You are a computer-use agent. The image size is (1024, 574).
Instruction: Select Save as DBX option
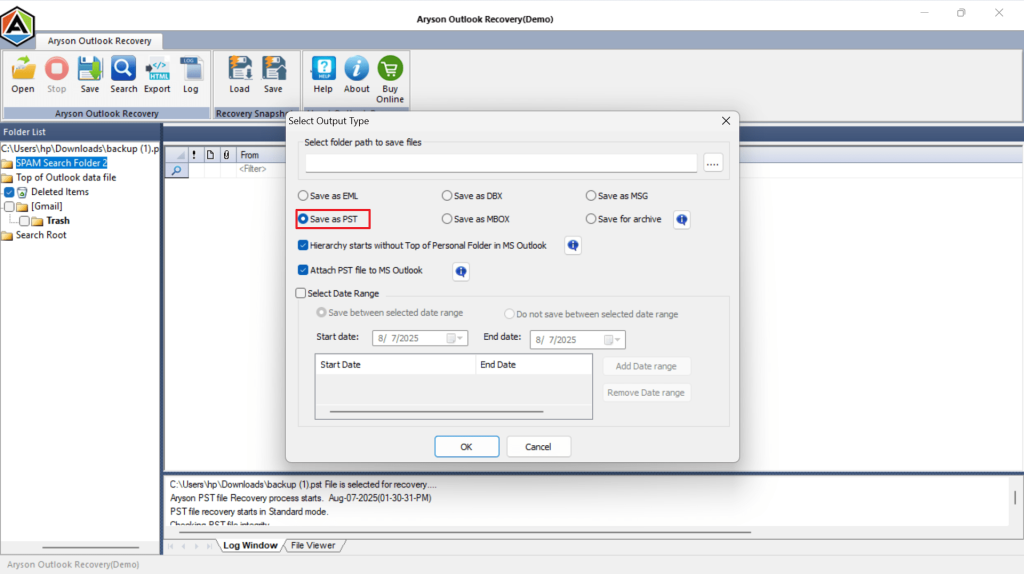click(447, 195)
